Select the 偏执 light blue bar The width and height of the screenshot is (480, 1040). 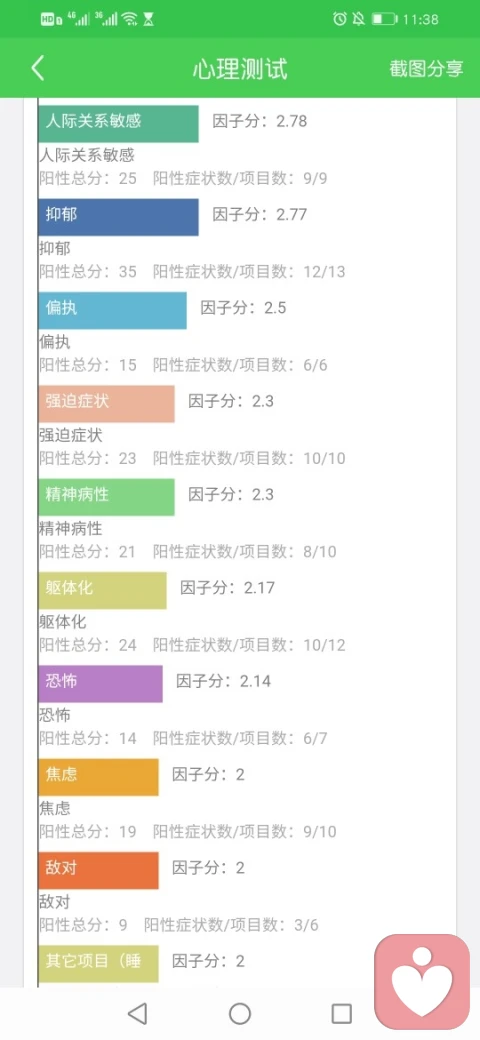point(112,310)
